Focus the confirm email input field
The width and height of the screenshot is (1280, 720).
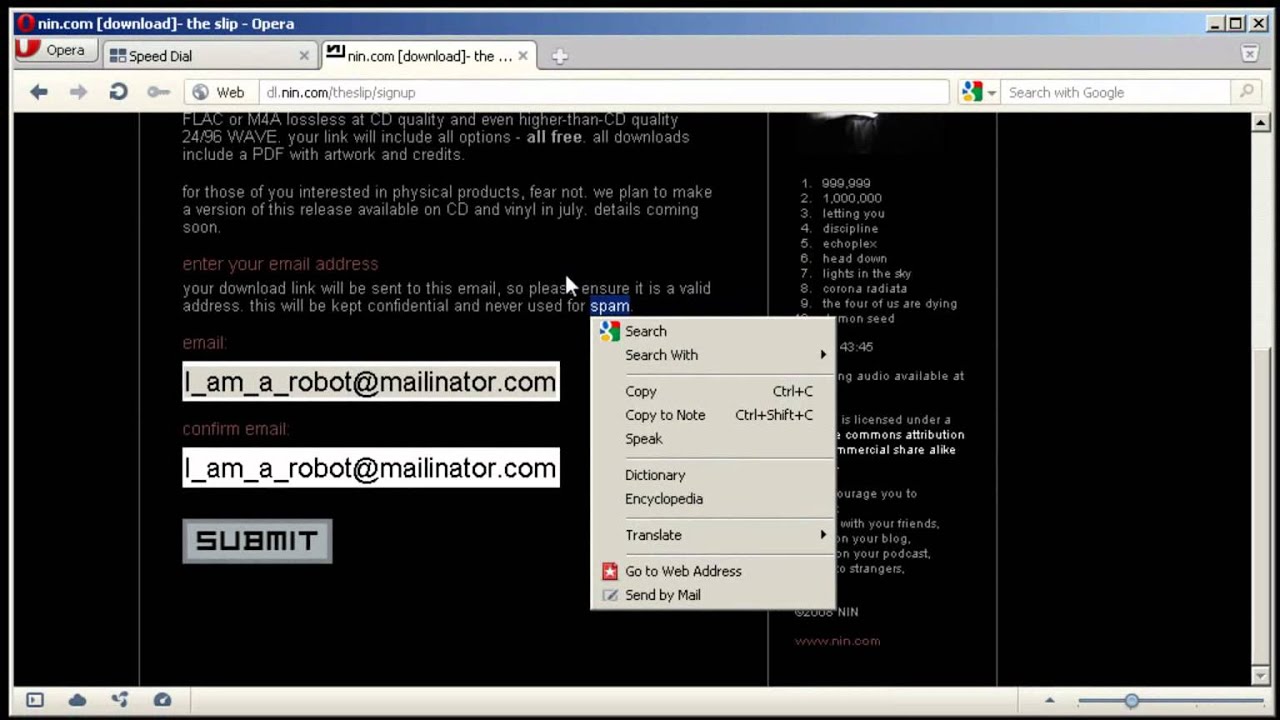tap(371, 467)
